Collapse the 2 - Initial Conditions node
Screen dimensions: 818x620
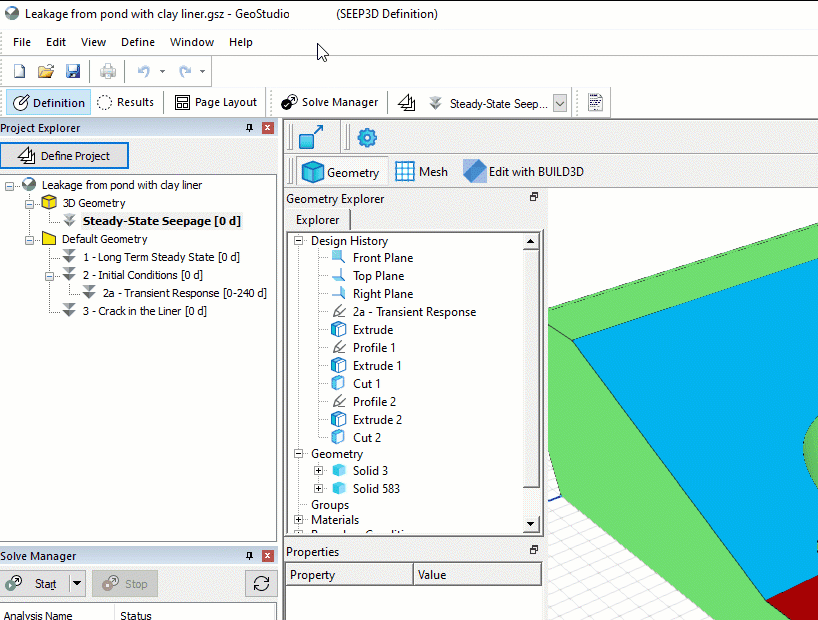coord(50,276)
